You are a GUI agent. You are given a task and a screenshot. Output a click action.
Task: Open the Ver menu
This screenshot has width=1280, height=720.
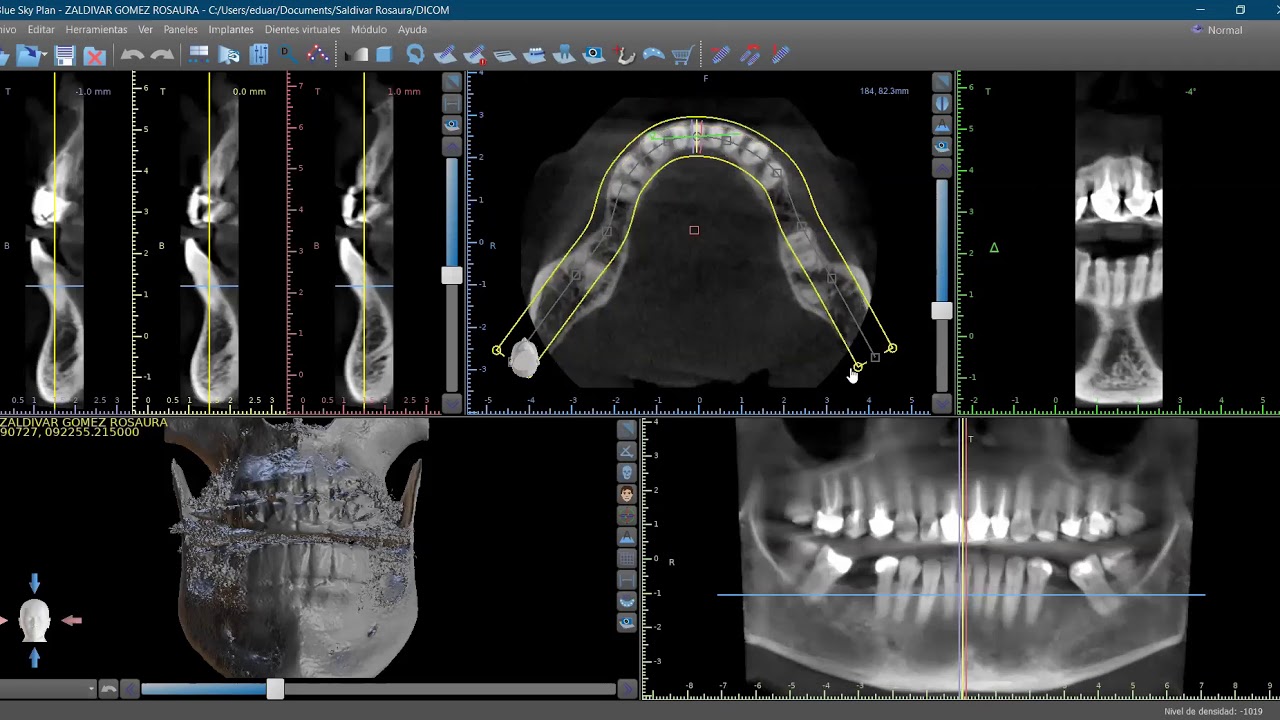point(146,30)
